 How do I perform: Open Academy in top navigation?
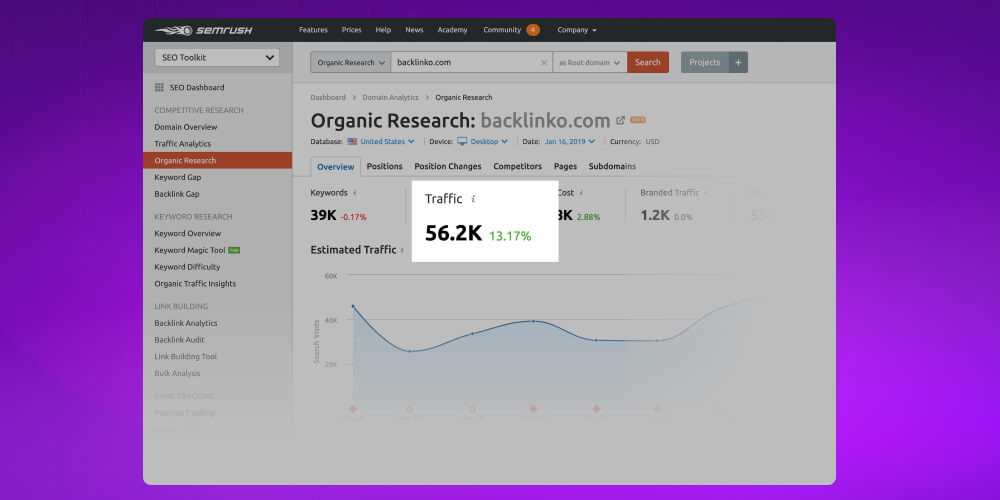click(452, 30)
